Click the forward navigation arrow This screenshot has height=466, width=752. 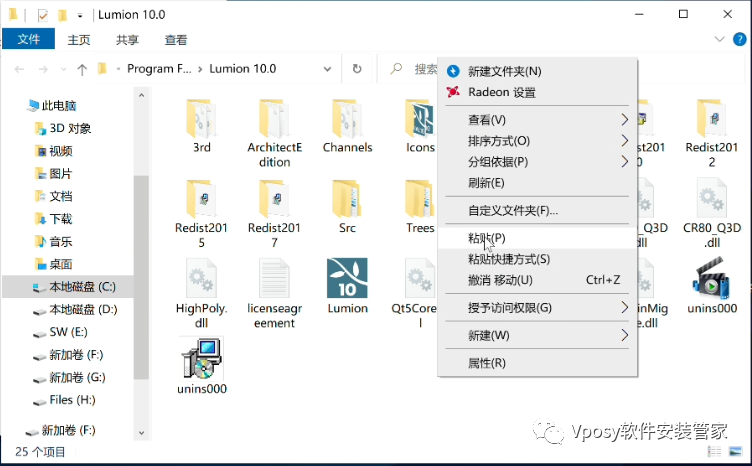(x=43, y=70)
